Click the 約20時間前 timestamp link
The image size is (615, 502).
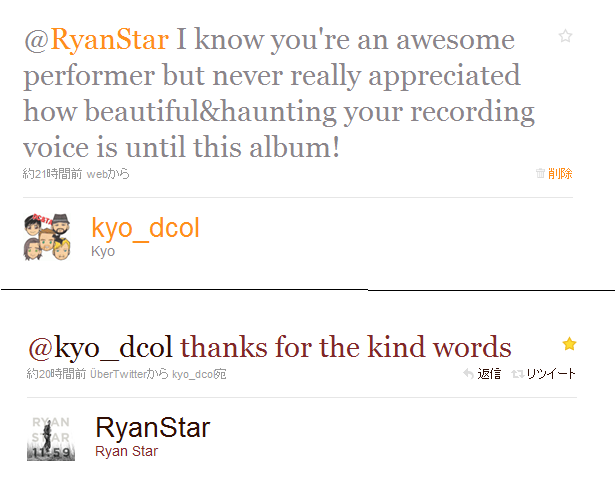point(56,374)
